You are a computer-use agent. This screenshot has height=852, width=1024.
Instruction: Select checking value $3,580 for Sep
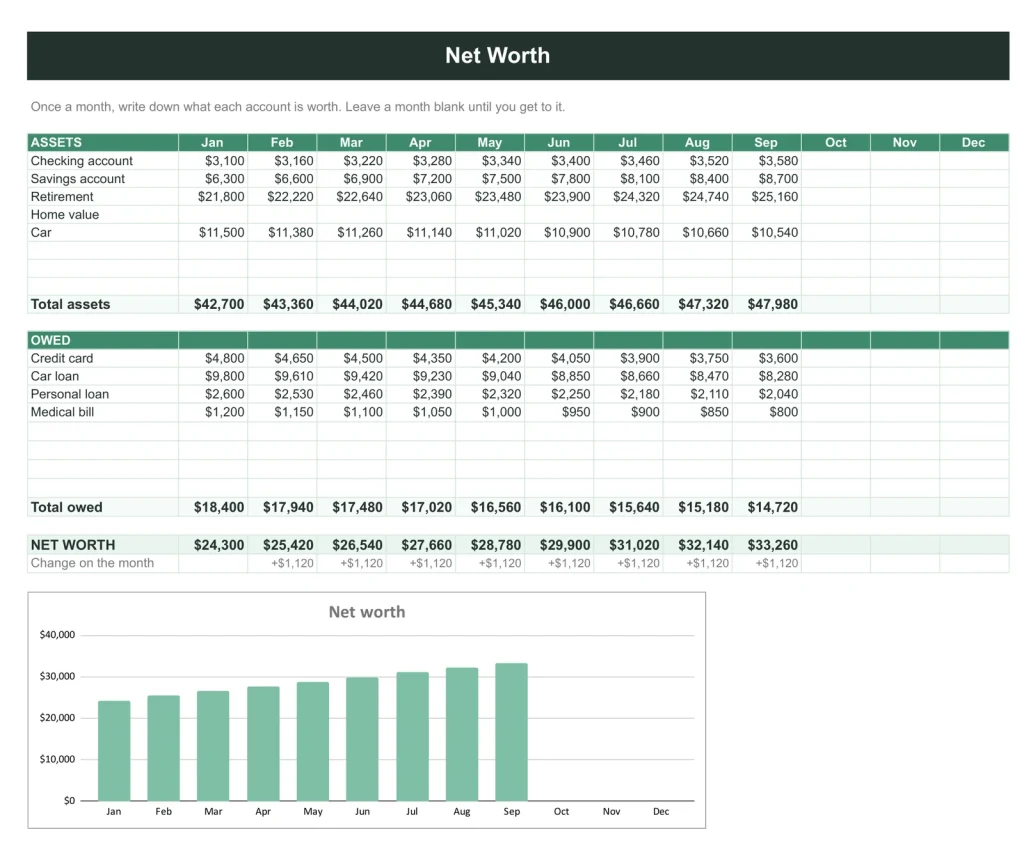click(767, 161)
